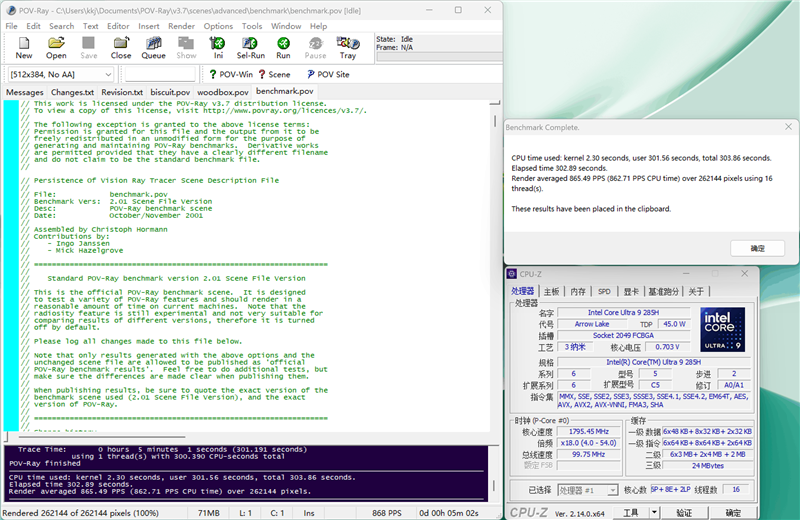Select the CPU-Z 处理器 tab

(522, 291)
